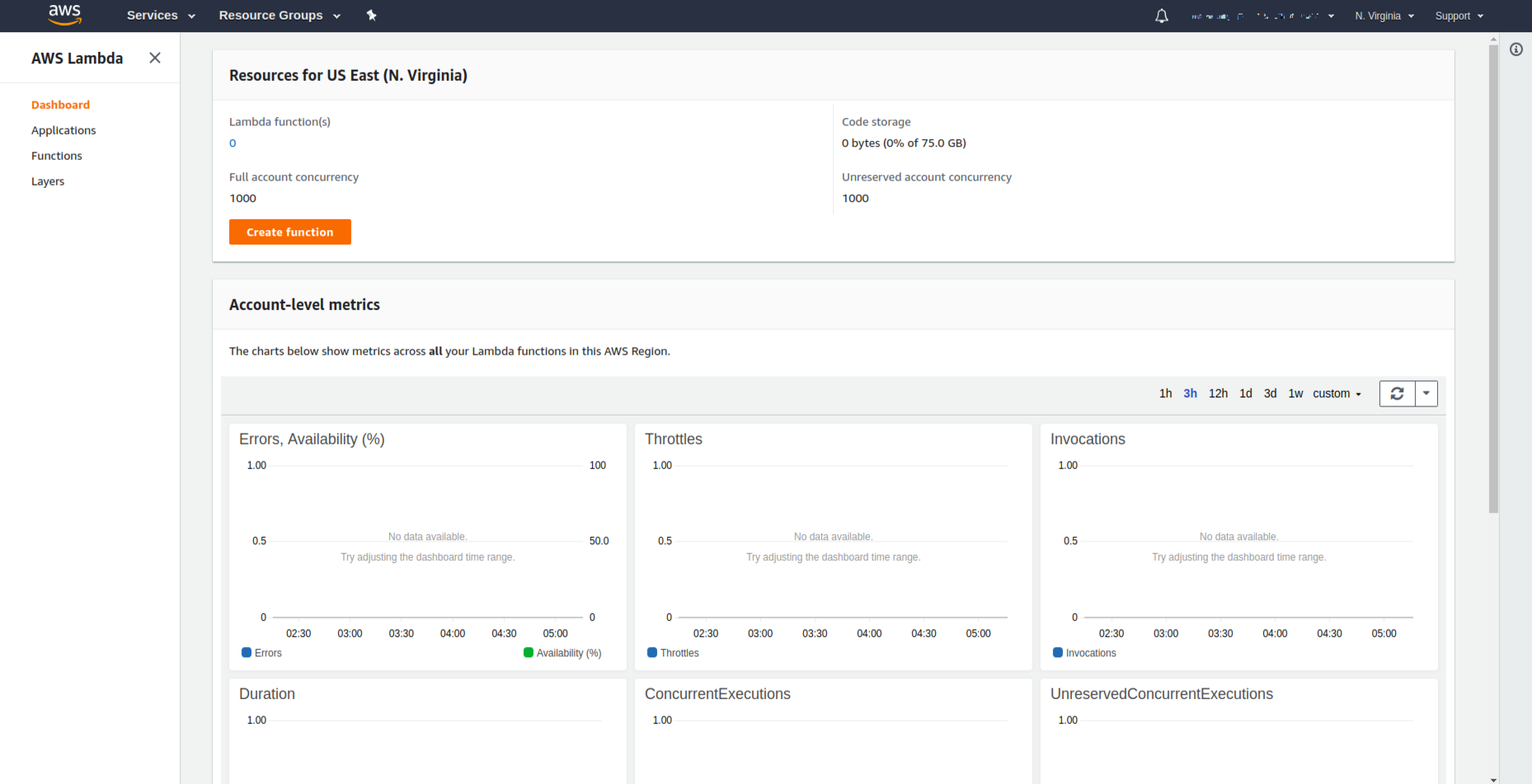Select Functions in the sidebar
The height and width of the screenshot is (784, 1532).
click(x=56, y=155)
